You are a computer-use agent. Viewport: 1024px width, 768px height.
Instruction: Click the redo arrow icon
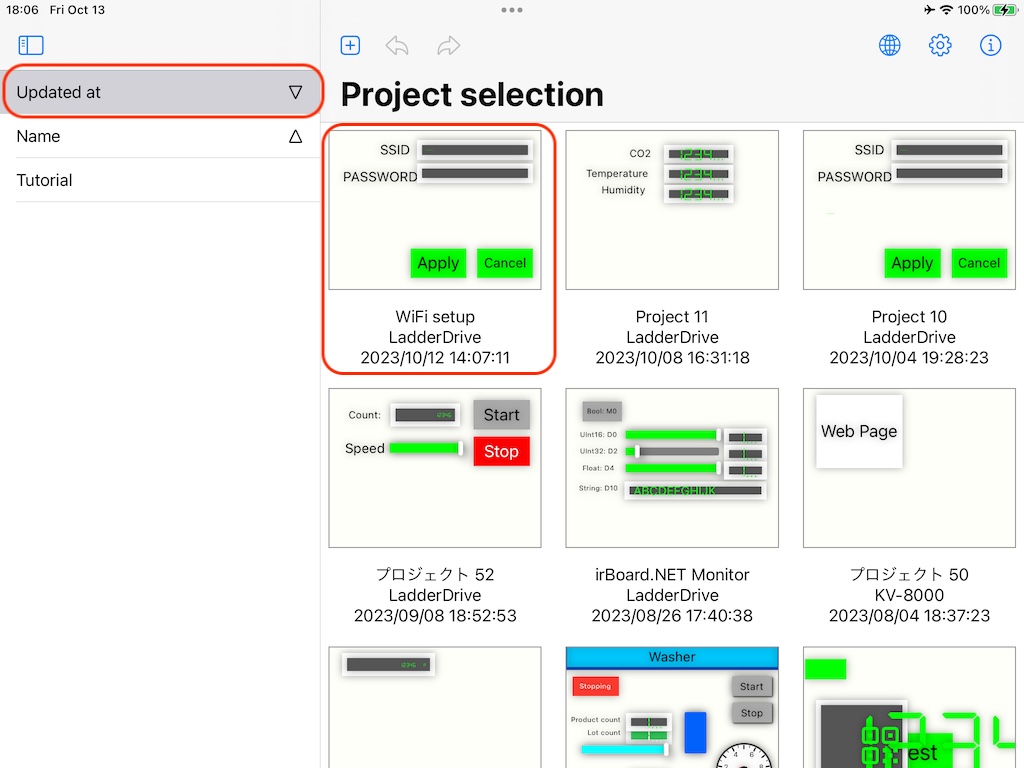447,45
